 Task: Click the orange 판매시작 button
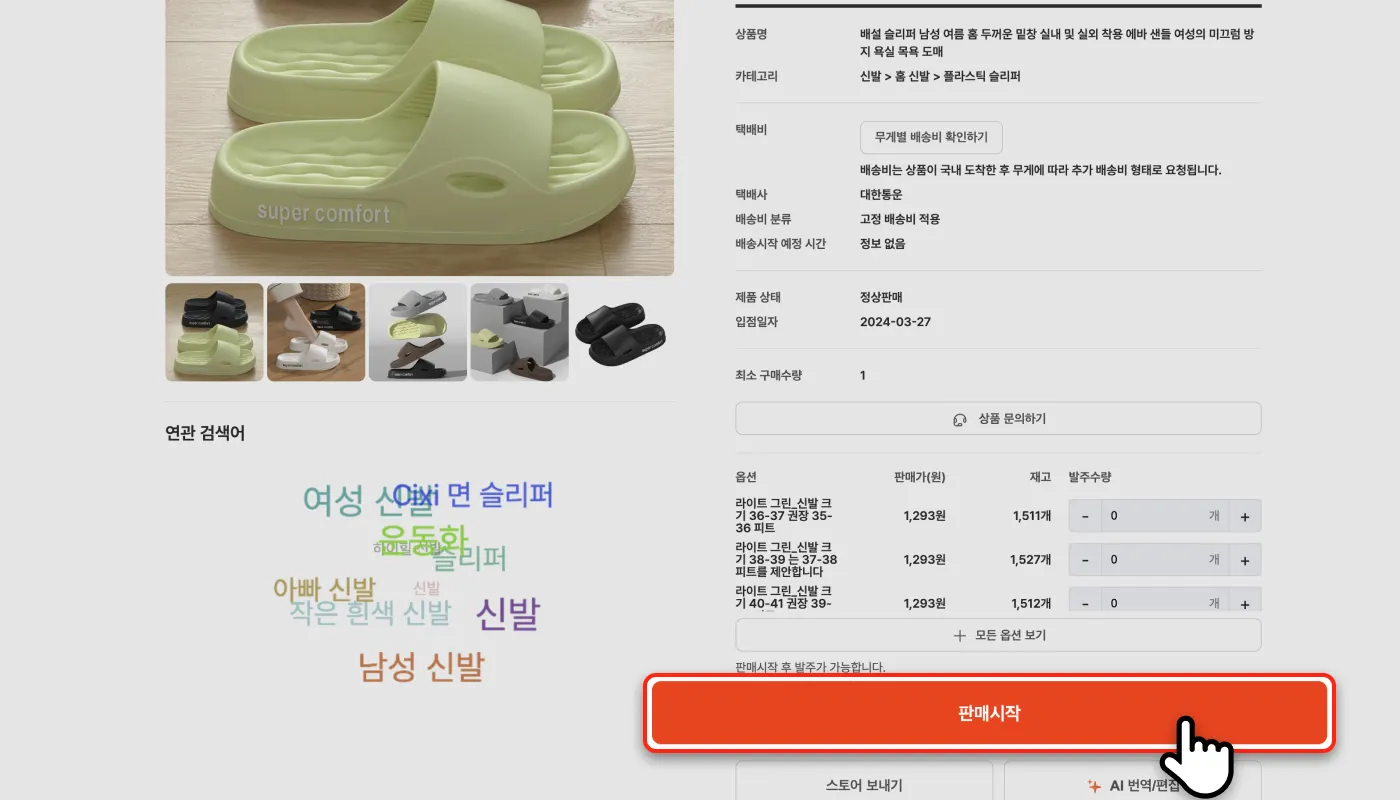click(989, 713)
